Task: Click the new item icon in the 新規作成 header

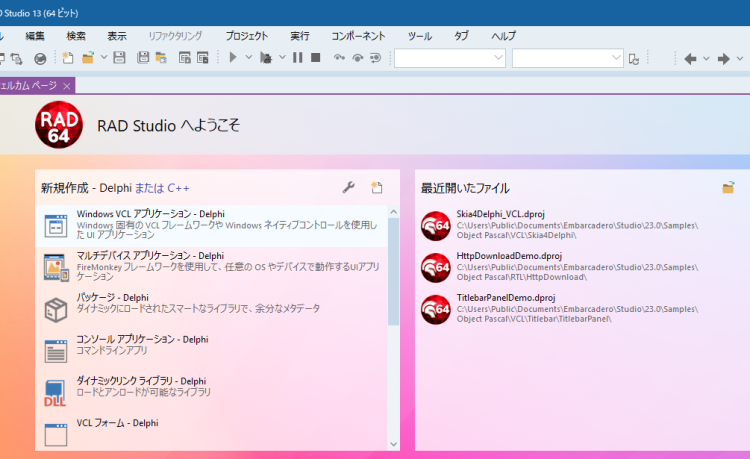Action: coord(377,187)
